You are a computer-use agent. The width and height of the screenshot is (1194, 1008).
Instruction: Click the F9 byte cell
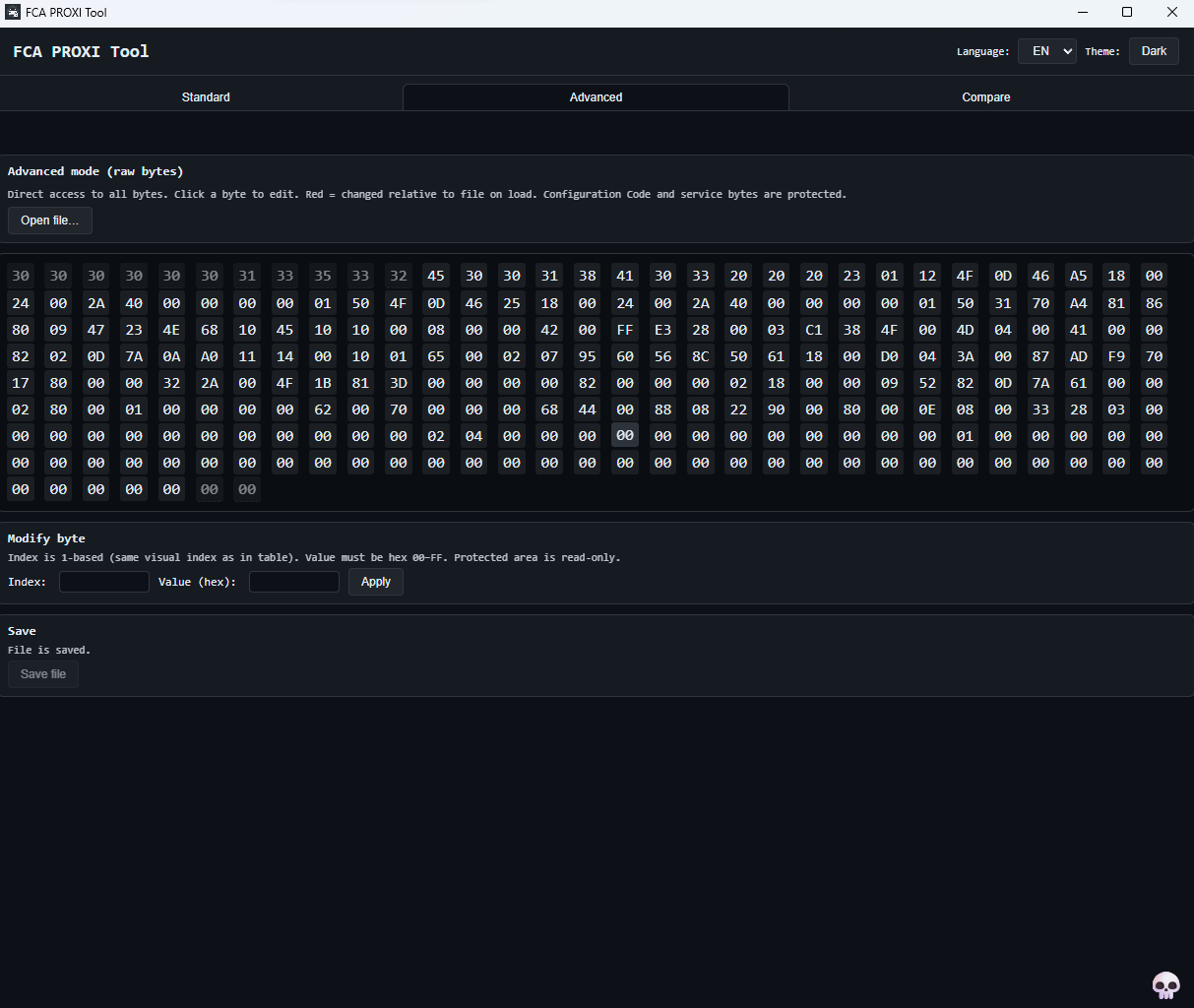(x=1116, y=356)
